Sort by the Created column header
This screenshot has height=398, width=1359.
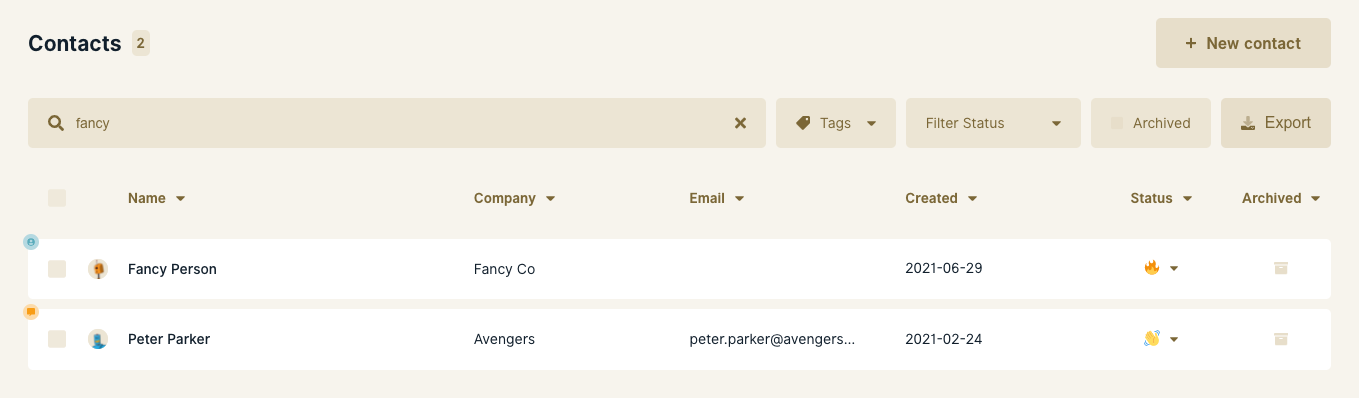point(941,198)
